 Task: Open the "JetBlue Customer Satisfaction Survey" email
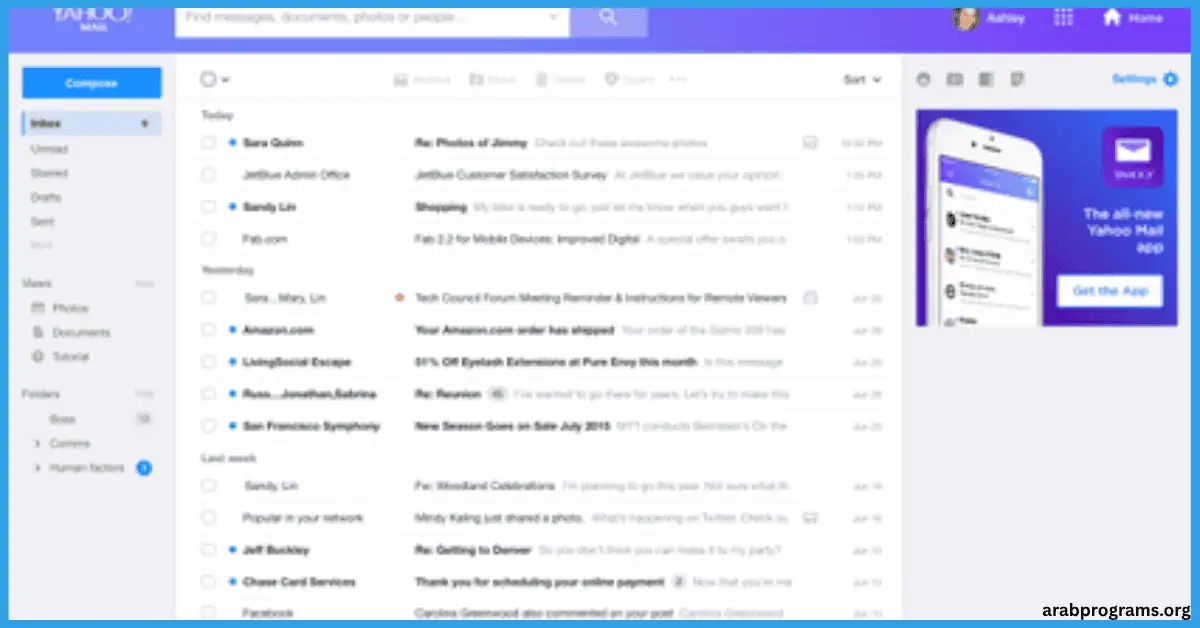[510, 175]
